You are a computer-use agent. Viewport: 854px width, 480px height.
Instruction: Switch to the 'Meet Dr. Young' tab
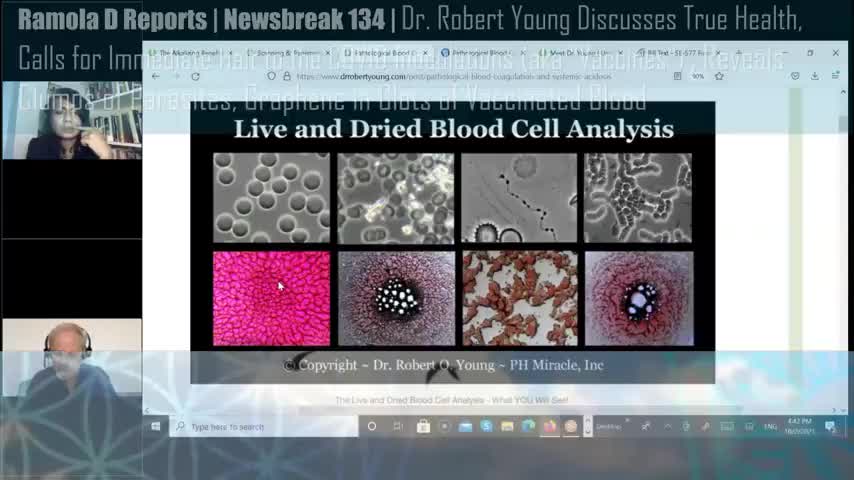[x=580, y=53]
